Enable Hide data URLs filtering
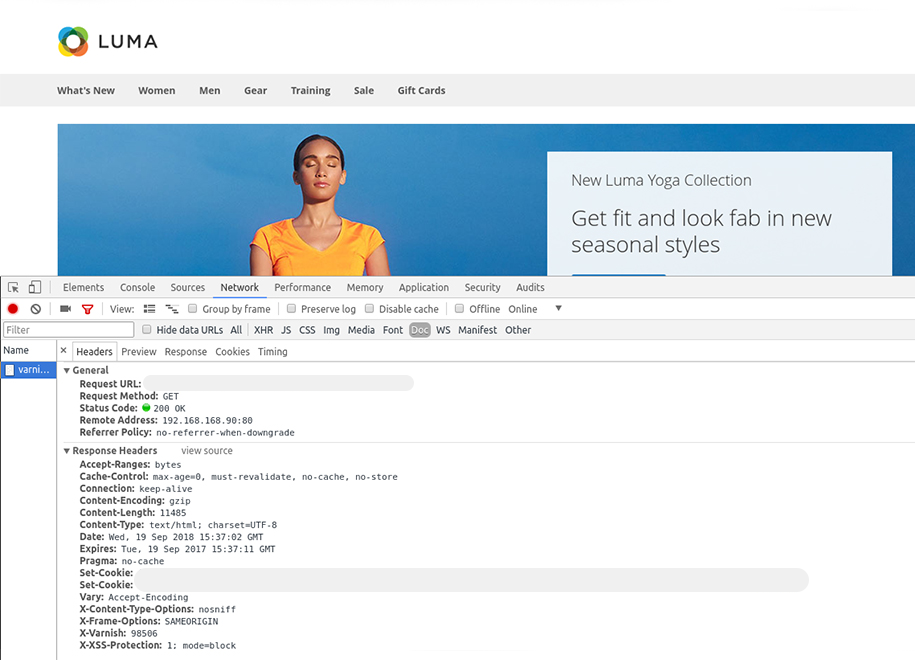The image size is (915, 660). (x=146, y=329)
